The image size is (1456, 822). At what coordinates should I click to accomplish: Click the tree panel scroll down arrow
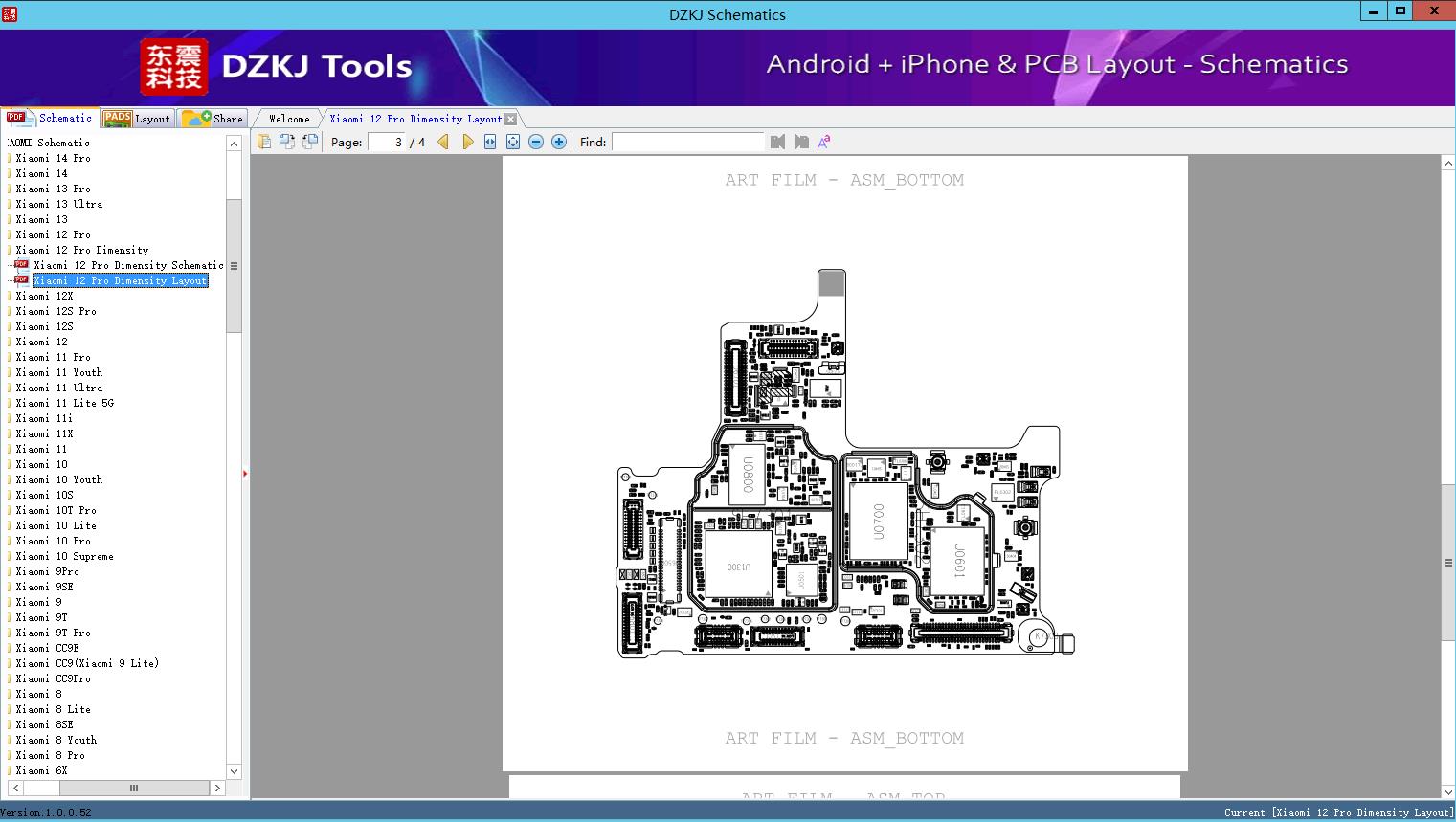234,771
